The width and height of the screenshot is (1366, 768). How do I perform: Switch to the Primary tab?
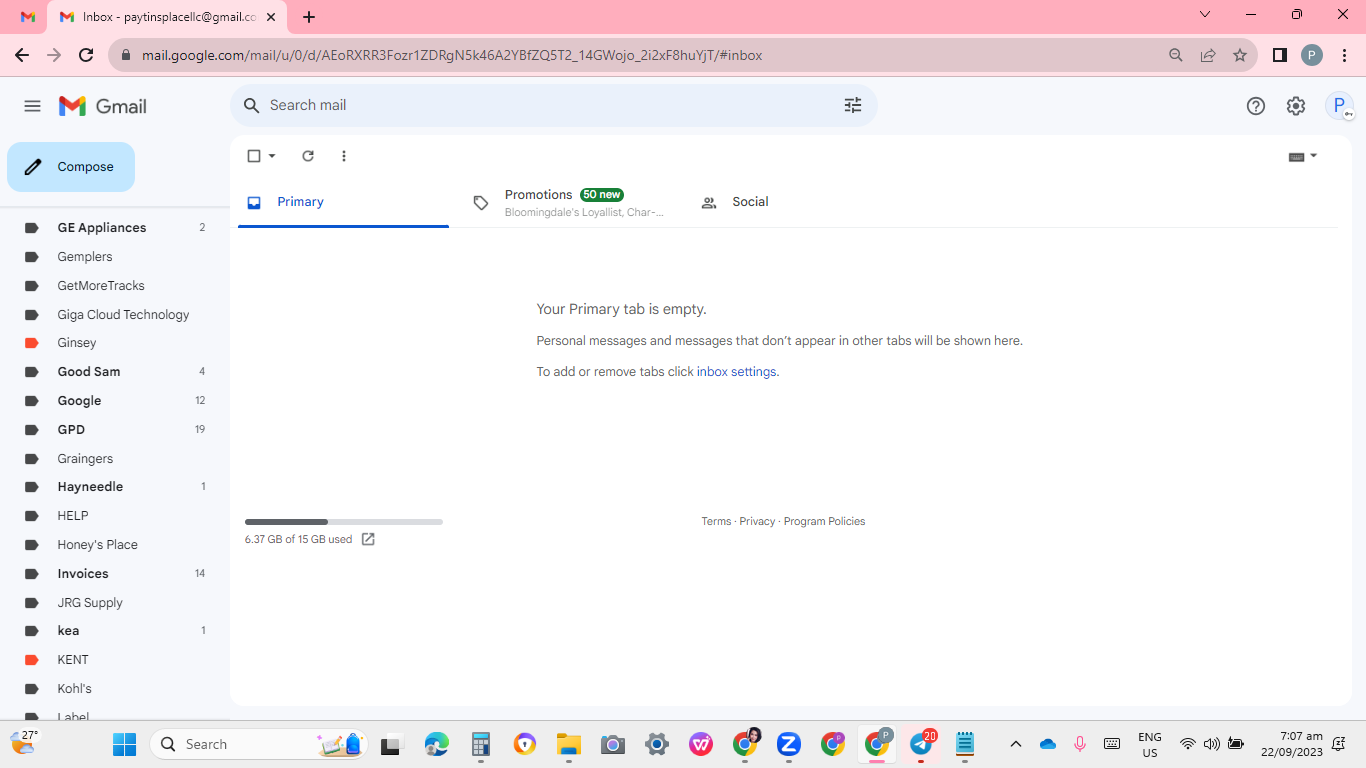click(x=343, y=202)
